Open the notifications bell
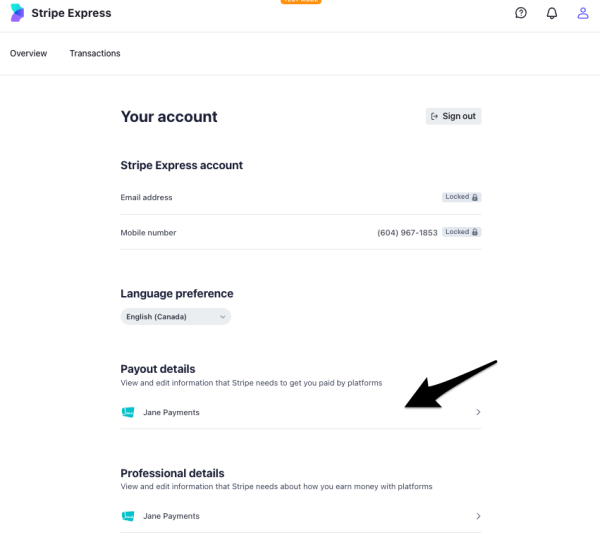 click(x=552, y=13)
